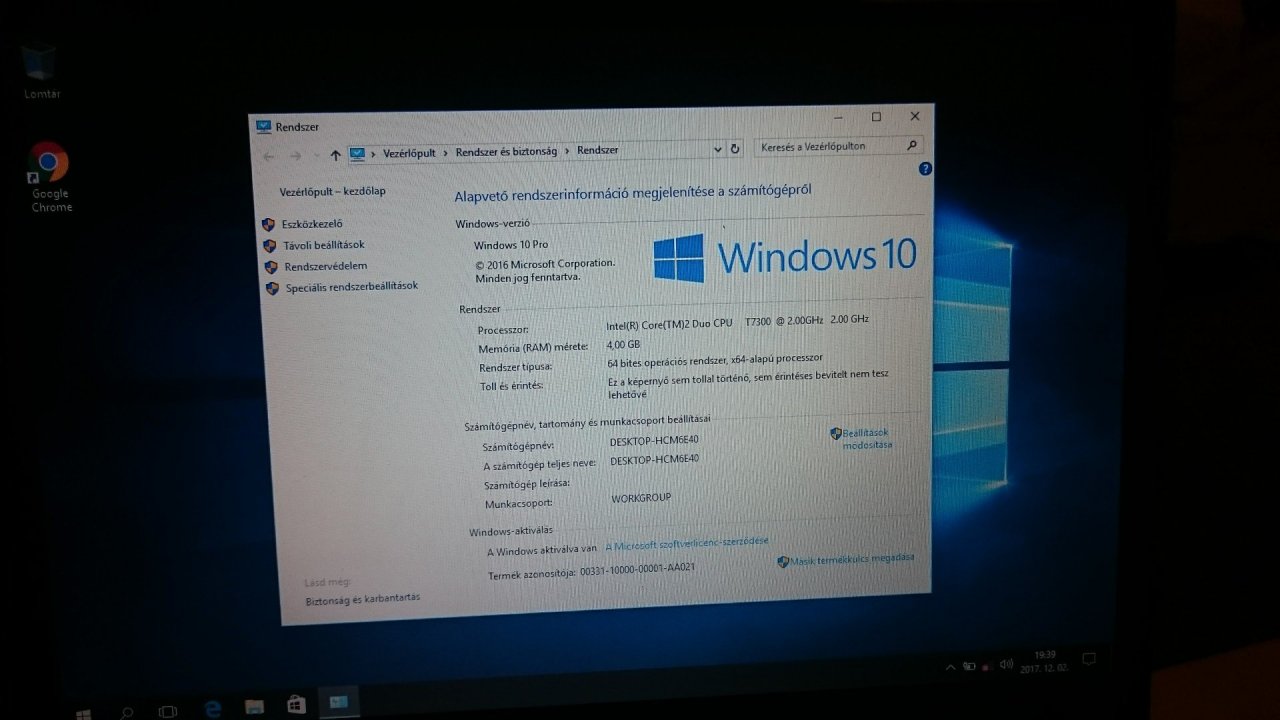Open Speciális rendszerbeállítások link
The width and height of the screenshot is (1280, 720).
point(351,287)
